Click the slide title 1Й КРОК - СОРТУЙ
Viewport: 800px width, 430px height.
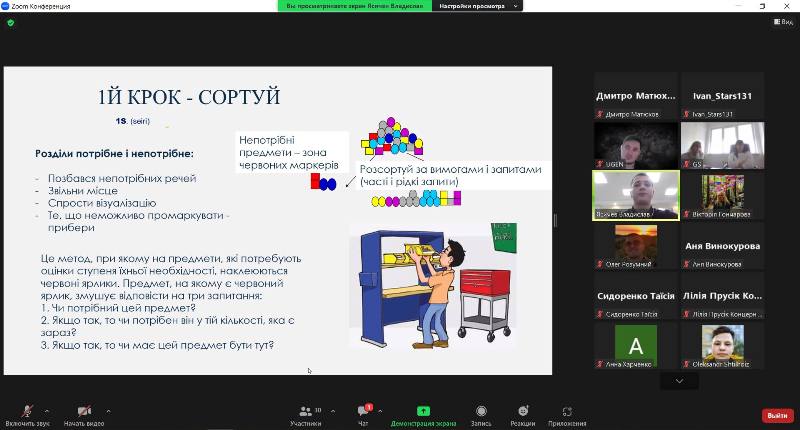189,97
